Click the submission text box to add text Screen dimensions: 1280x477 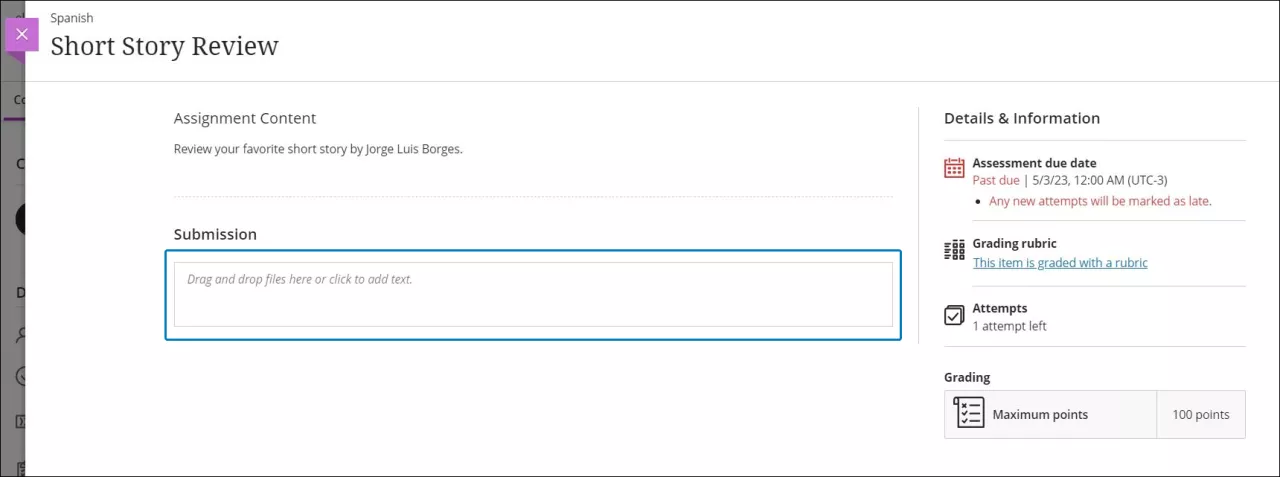coord(533,294)
